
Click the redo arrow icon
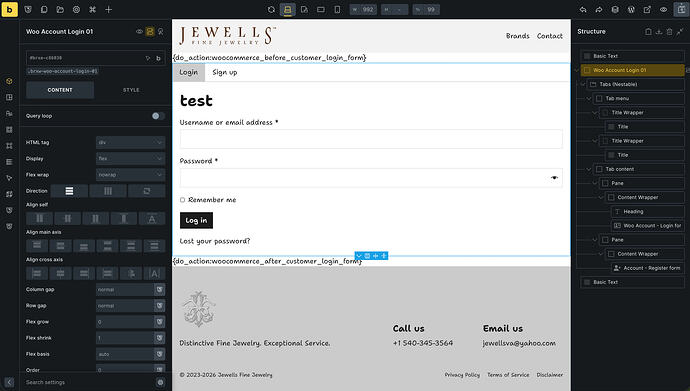click(599, 9)
